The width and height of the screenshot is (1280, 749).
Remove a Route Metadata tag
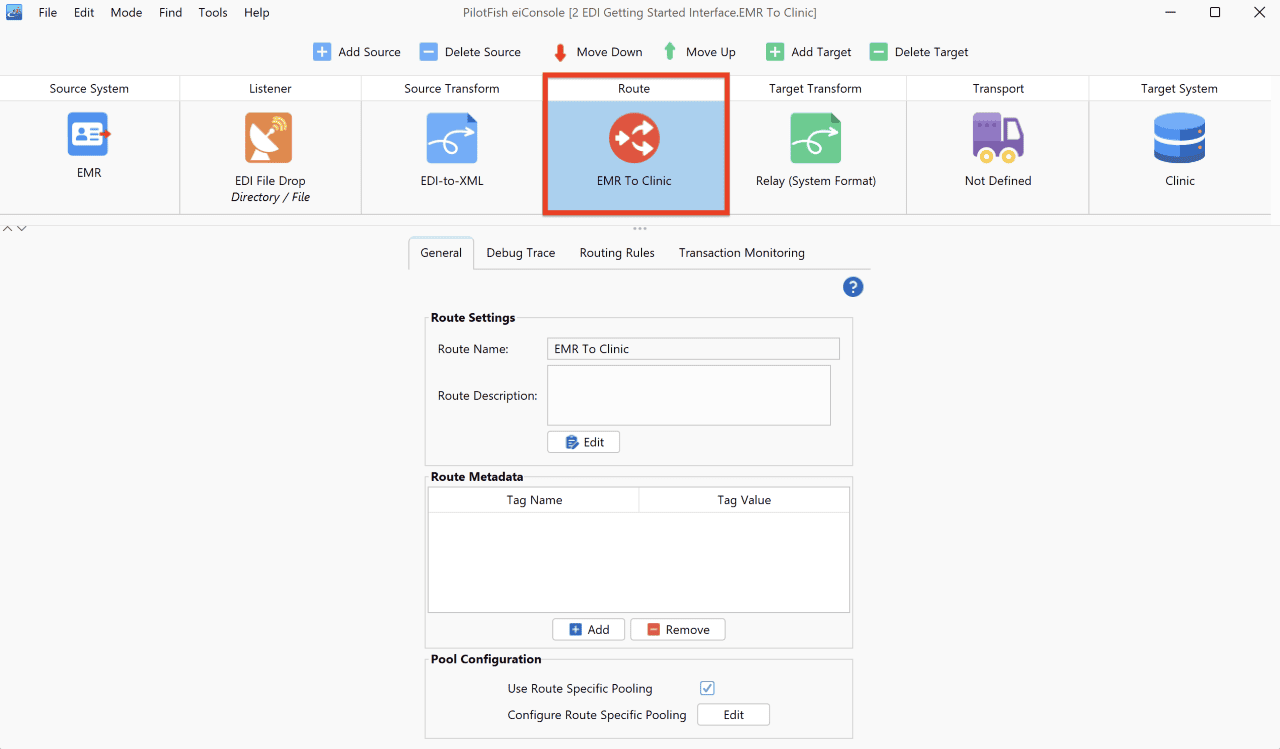[x=678, y=629]
